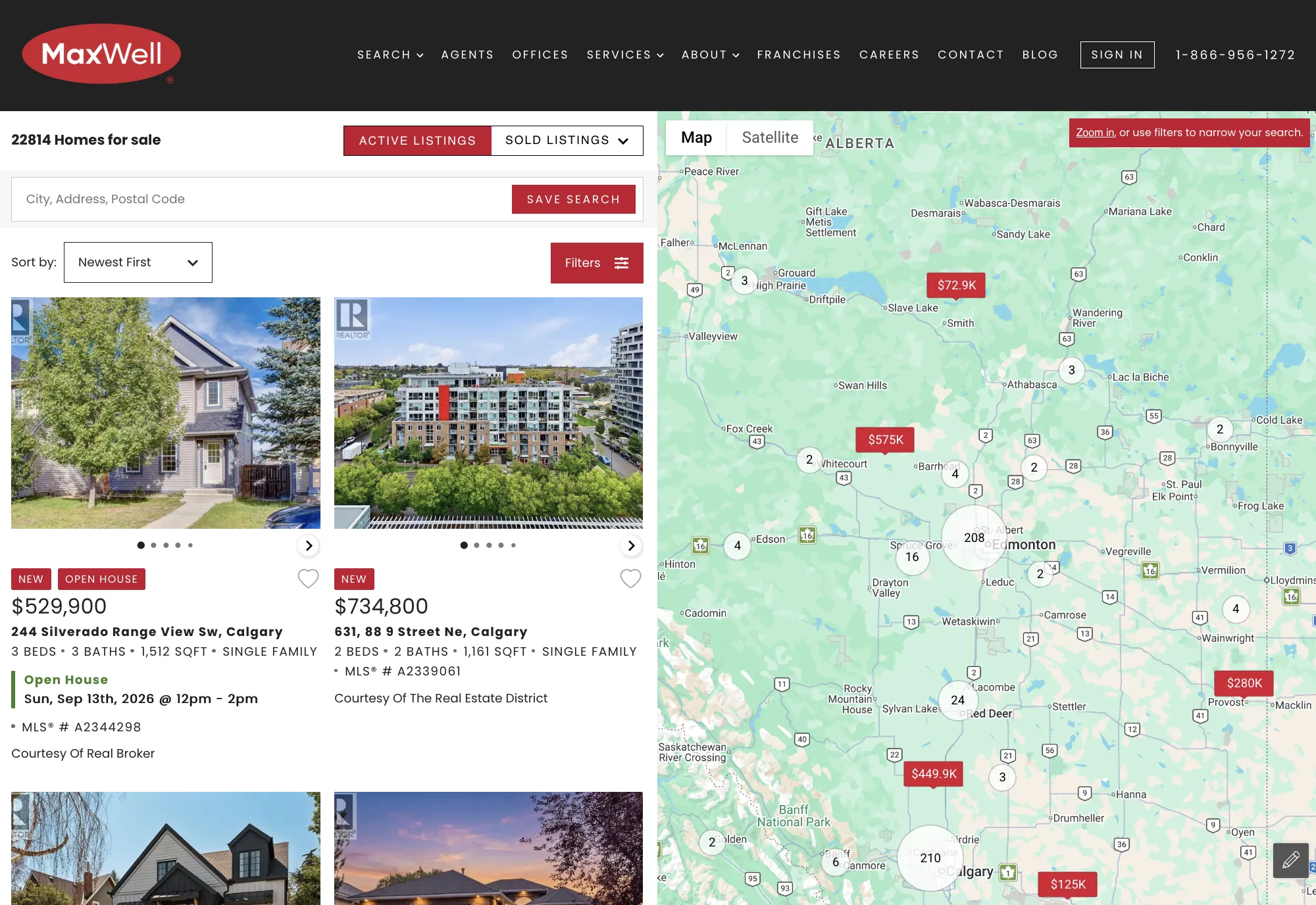Click the Open House badge on 244 Silverado
The height and width of the screenshot is (905, 1316).
coord(101,579)
